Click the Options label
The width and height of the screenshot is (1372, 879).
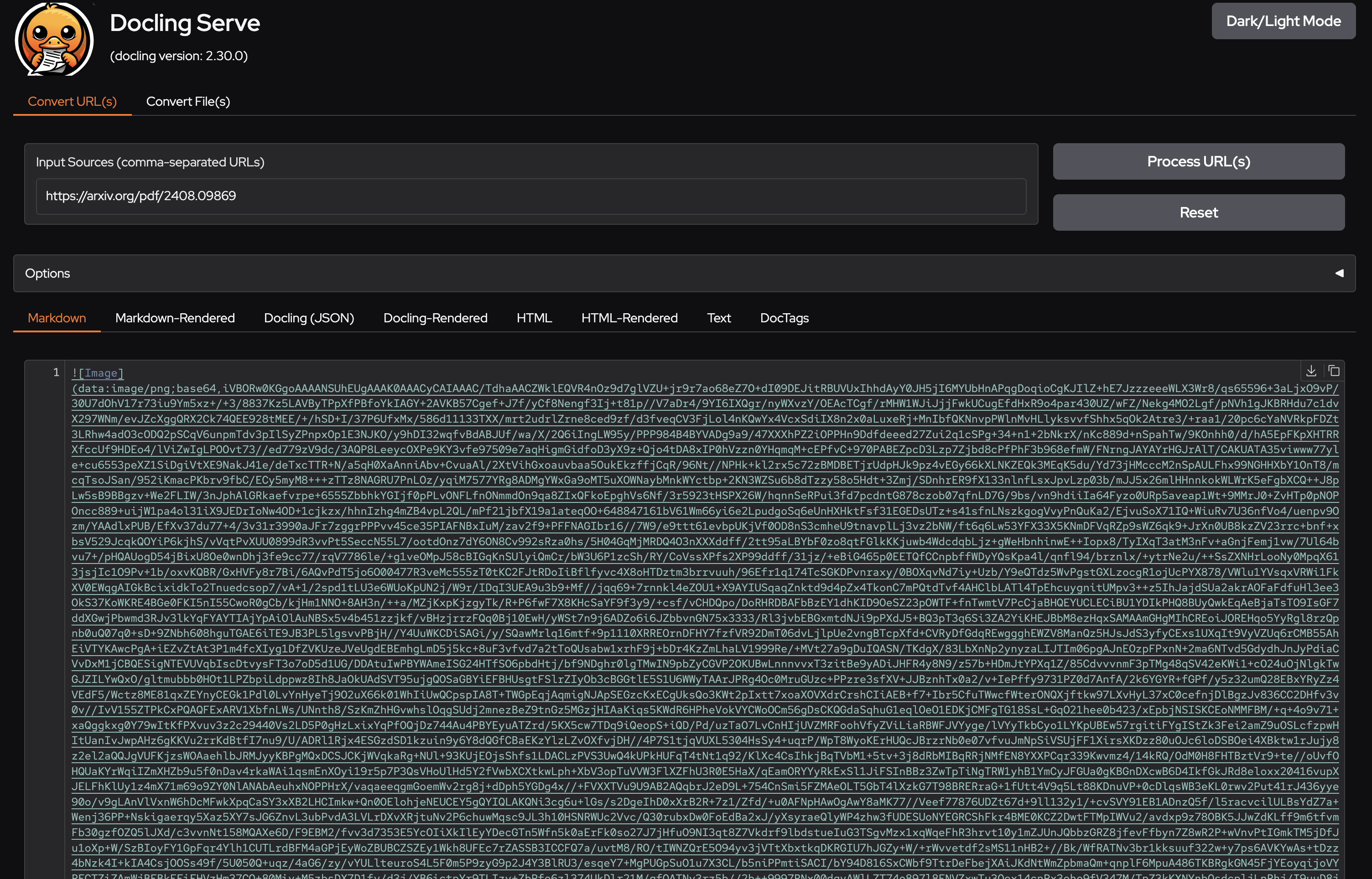47,274
